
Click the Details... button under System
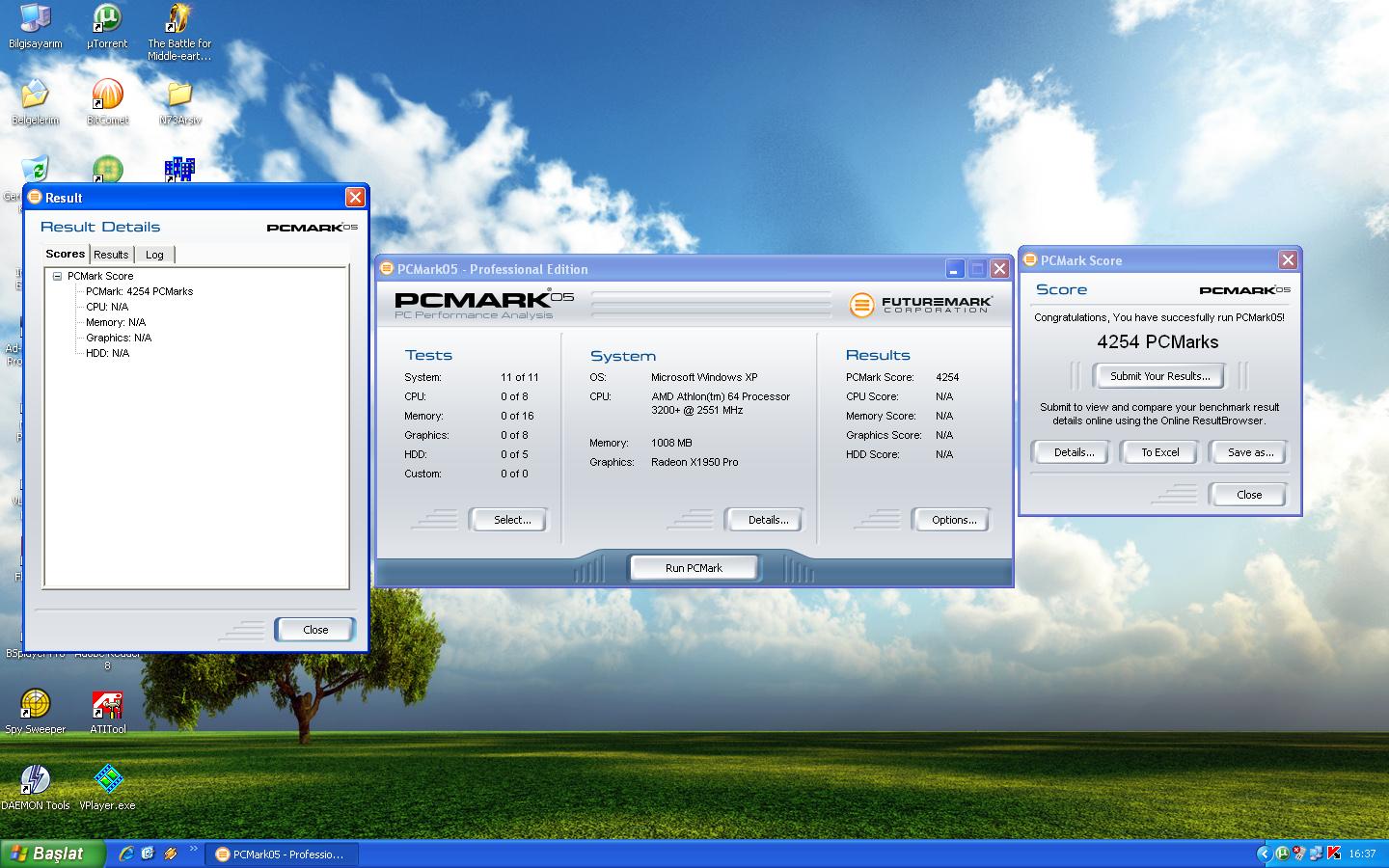tap(764, 520)
